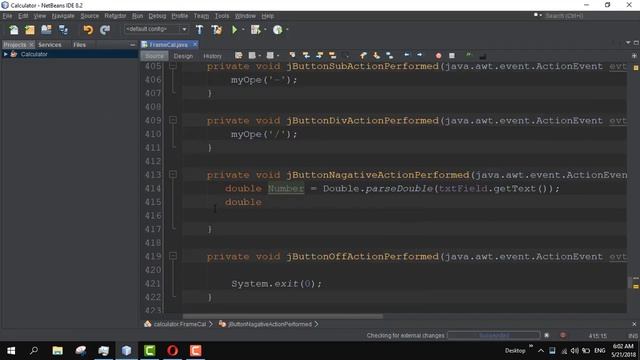Click the Find Previous Occurrence icon
This screenshot has width=640, height=360.
[x=306, y=55]
